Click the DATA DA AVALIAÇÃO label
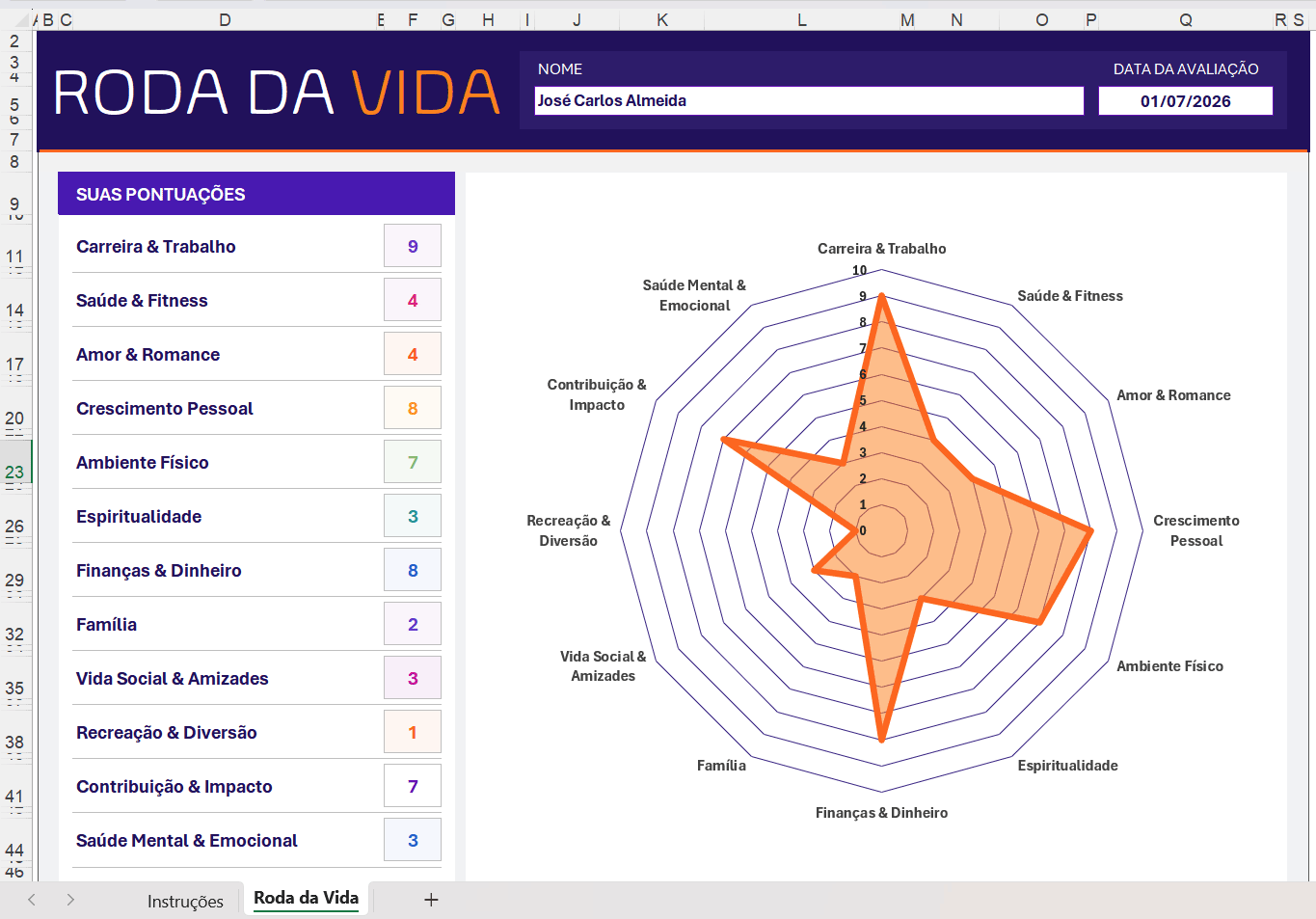This screenshot has height=919, width=1316. point(1186,68)
